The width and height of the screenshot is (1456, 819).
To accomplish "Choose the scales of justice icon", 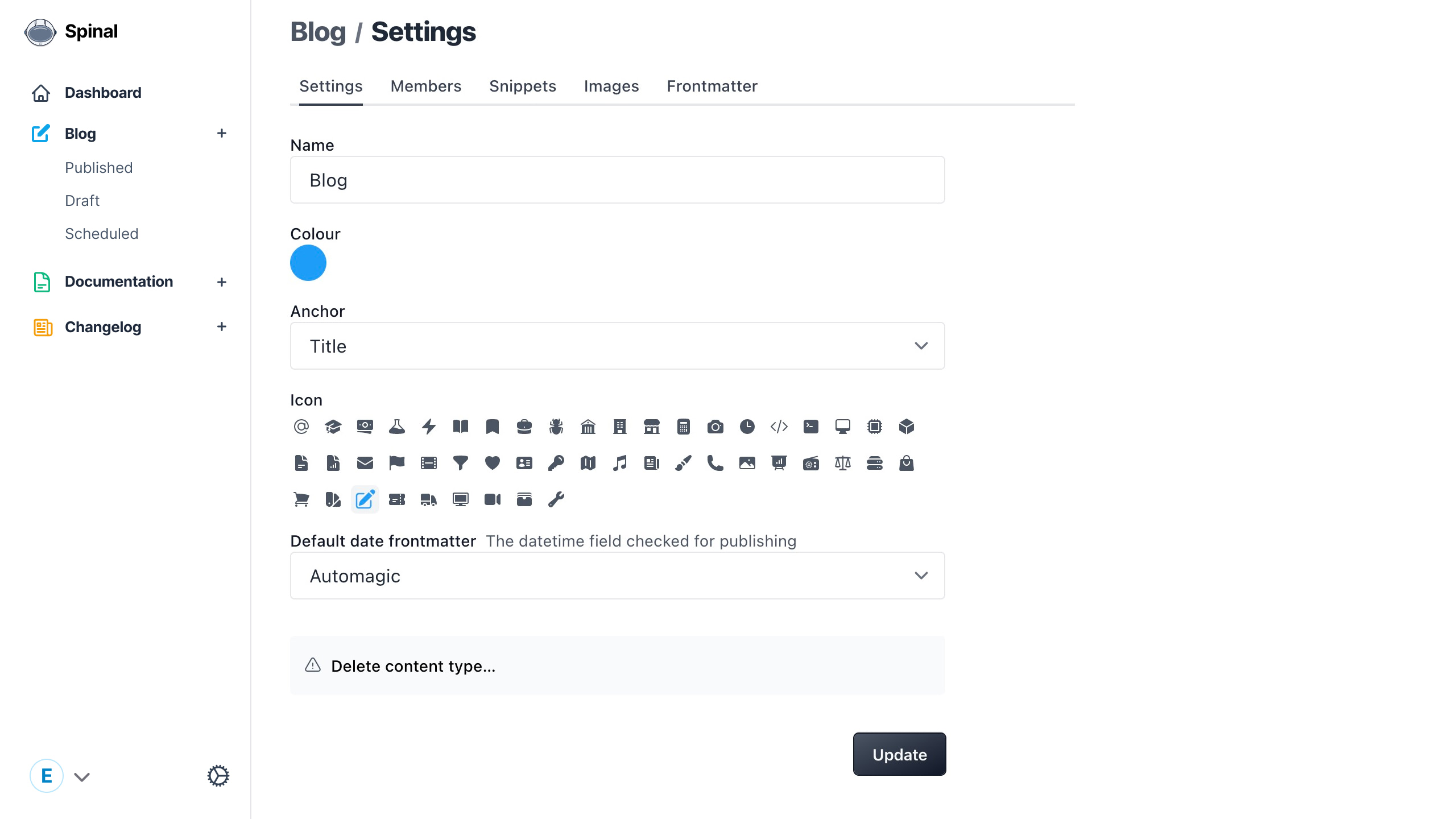I will tap(843, 463).
